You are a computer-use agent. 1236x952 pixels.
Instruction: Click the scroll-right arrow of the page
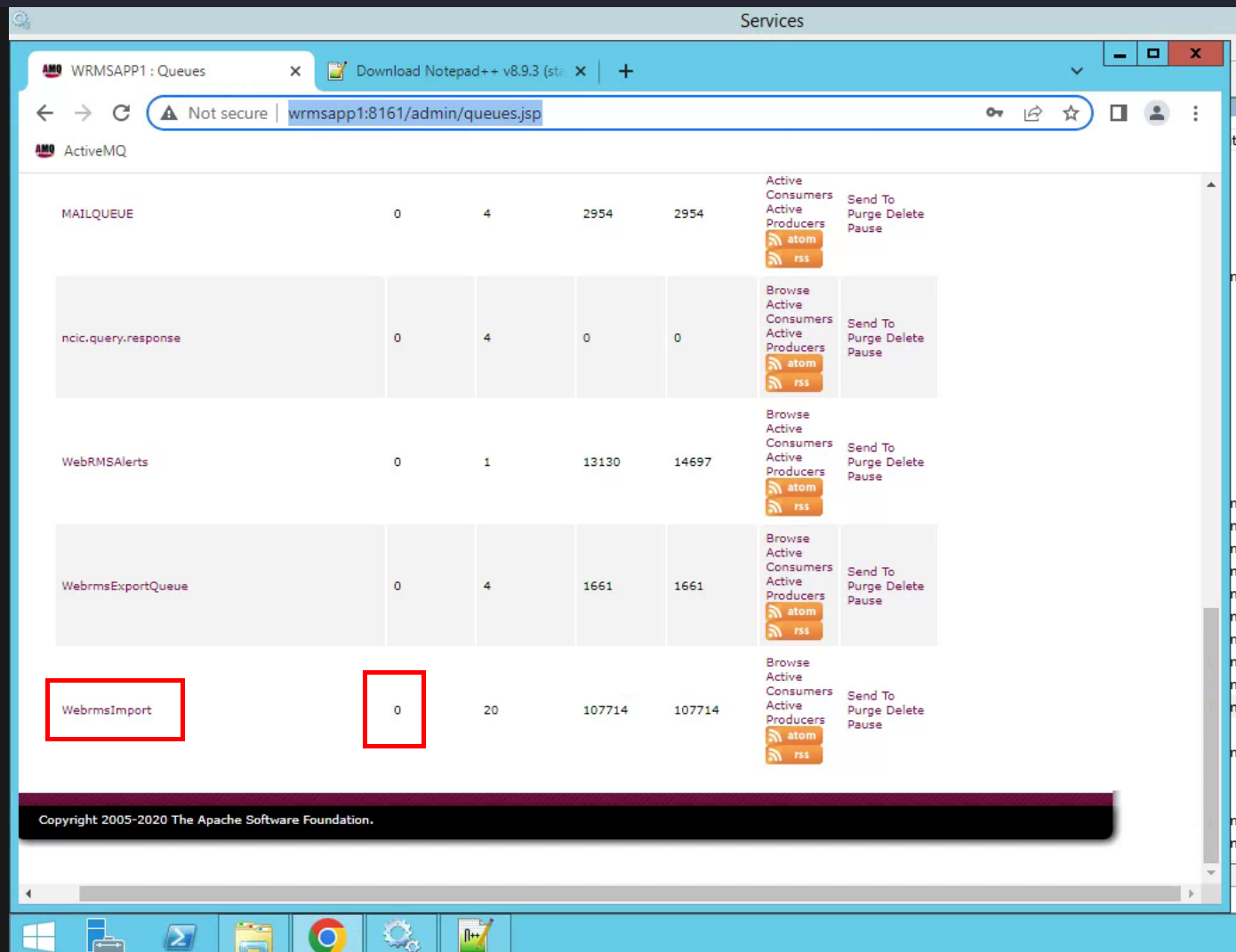[x=1191, y=893]
